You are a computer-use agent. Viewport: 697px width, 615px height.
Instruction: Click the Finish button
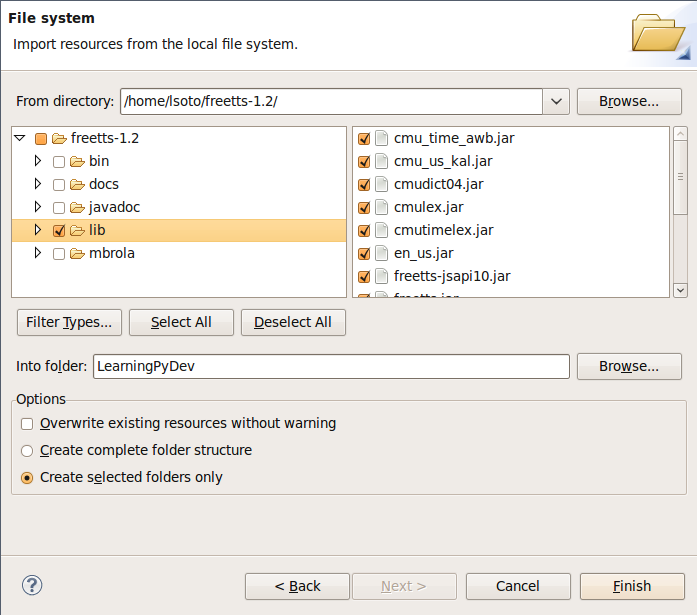(x=631, y=586)
